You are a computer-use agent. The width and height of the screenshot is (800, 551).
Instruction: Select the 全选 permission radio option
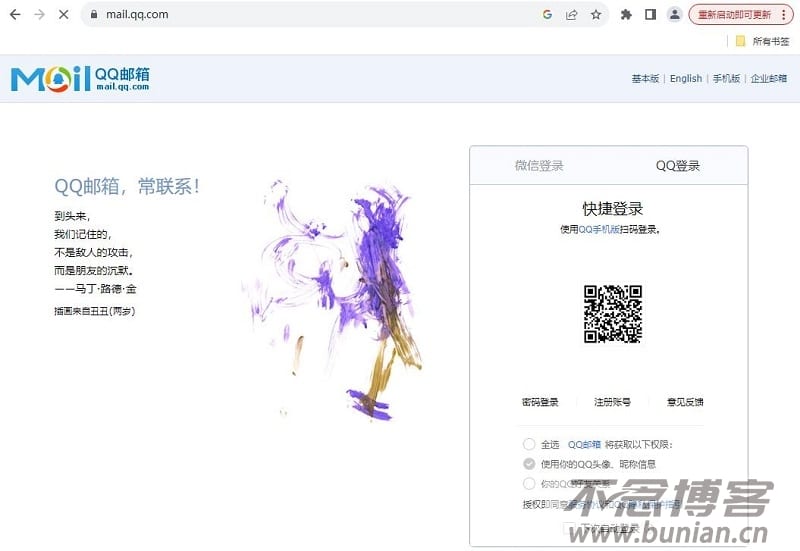pos(529,444)
